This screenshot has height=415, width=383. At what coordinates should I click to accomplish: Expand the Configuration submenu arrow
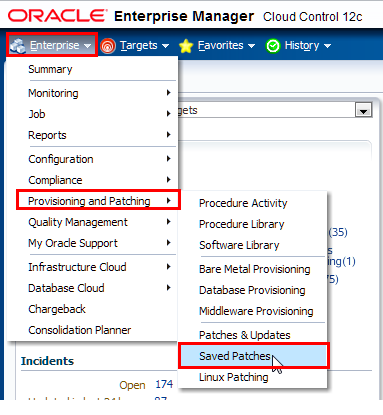[168, 159]
